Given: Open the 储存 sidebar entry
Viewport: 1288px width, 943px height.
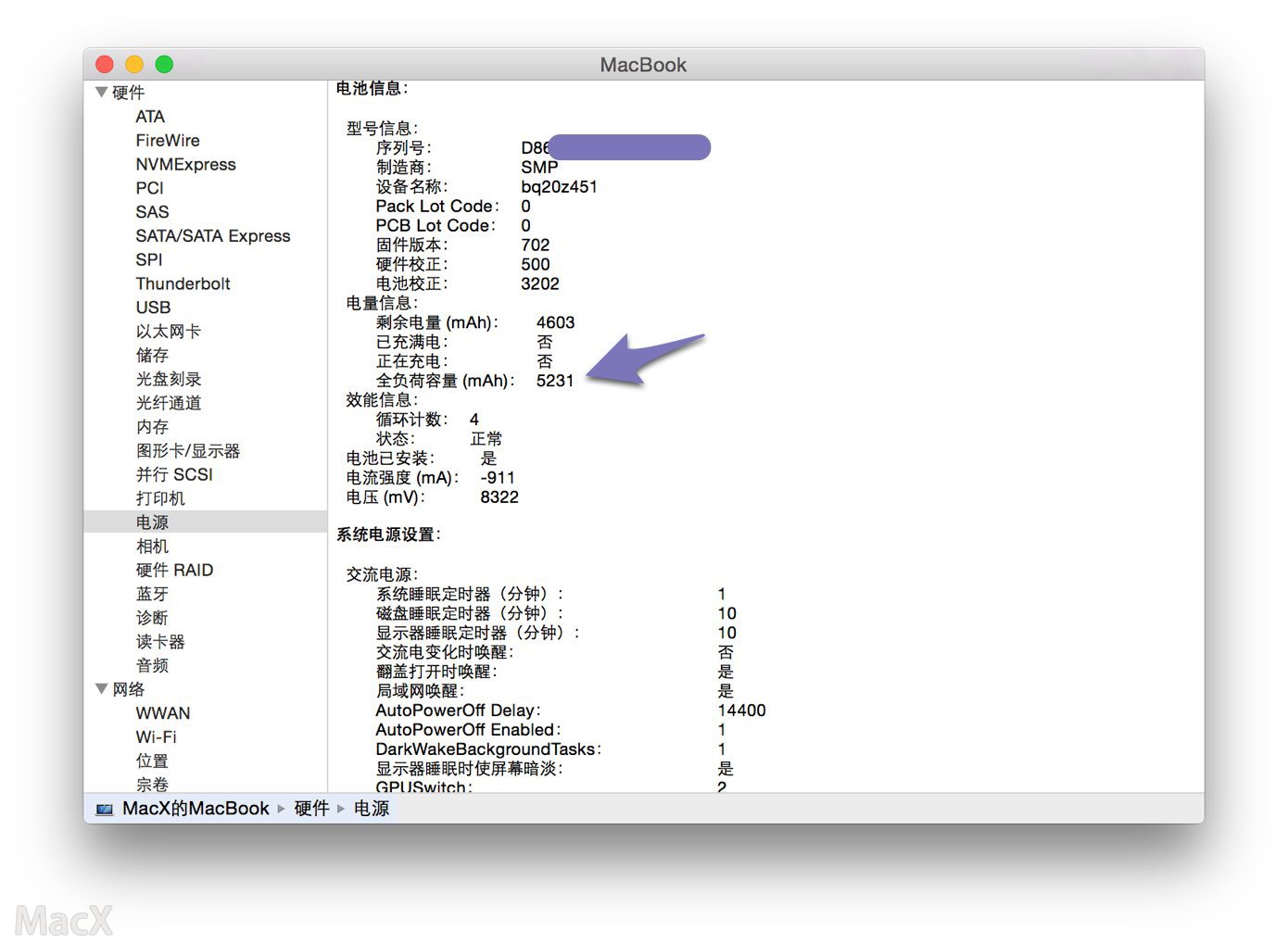Looking at the screenshot, I should click(152, 356).
